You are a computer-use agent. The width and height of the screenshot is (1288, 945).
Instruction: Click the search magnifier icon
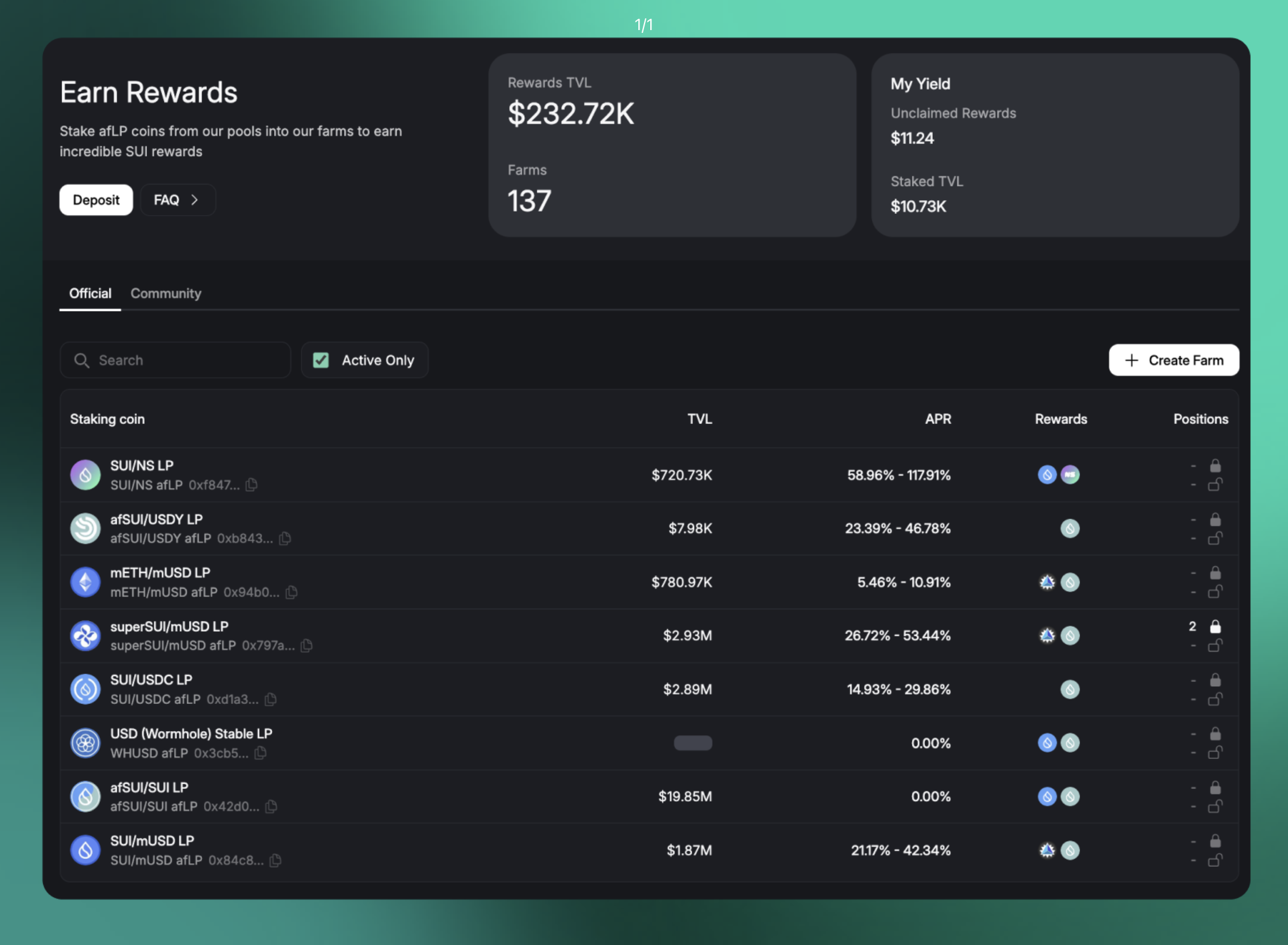(x=82, y=360)
